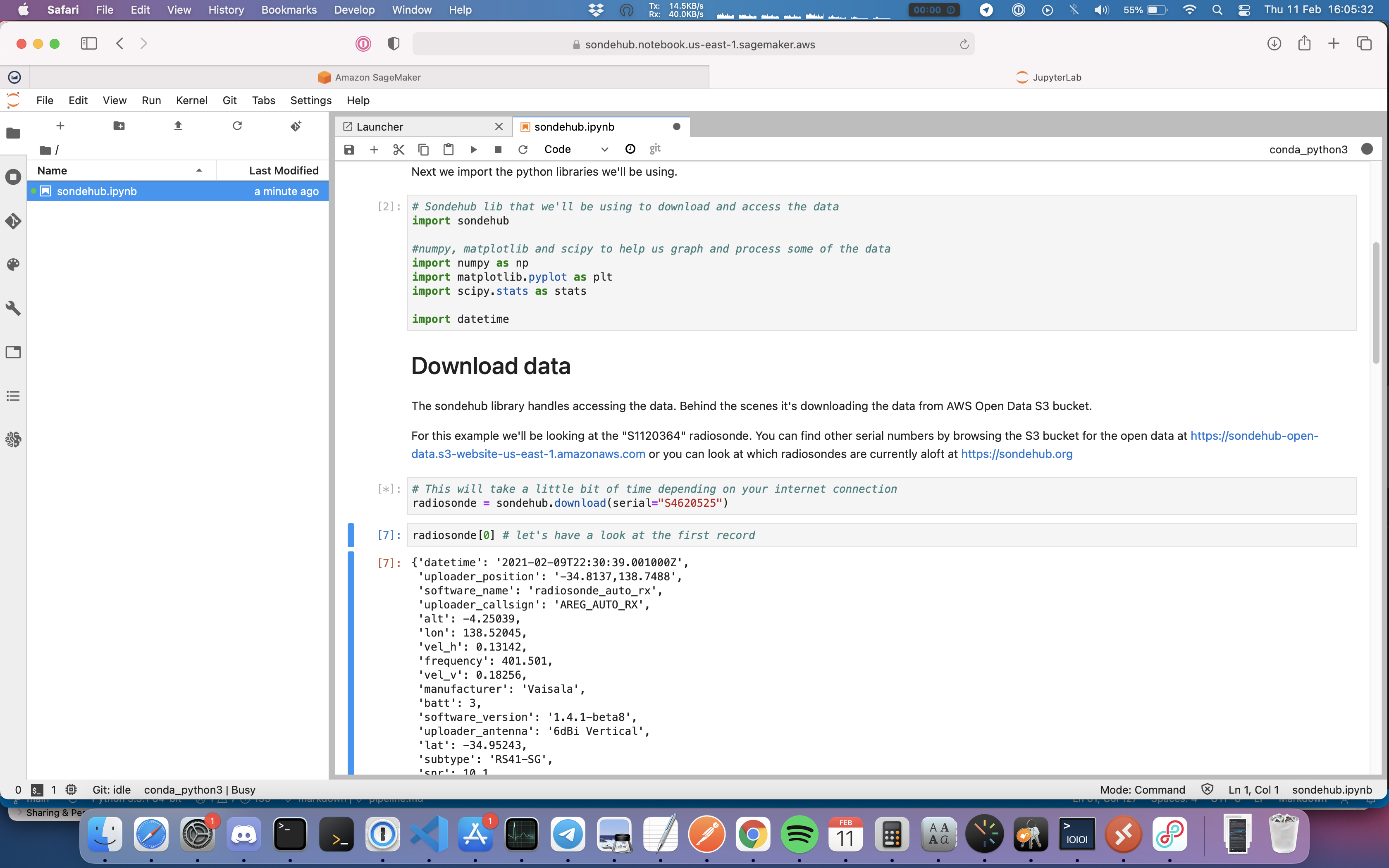This screenshot has width=1389, height=868.
Task: Create a new folder in the file browser
Action: click(119, 126)
